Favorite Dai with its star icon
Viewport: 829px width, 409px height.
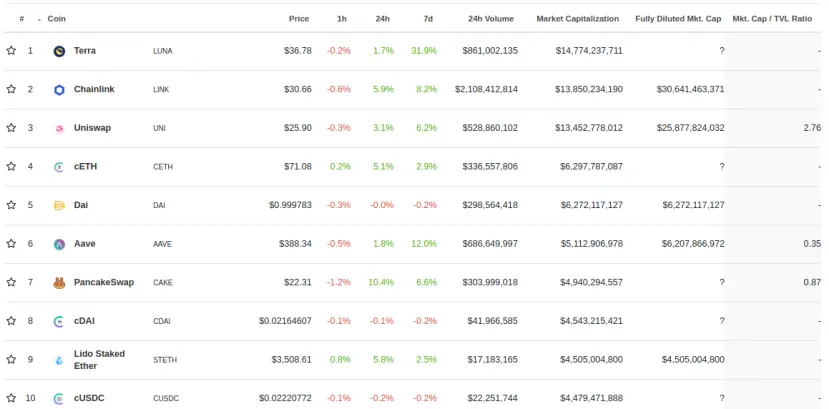11,204
